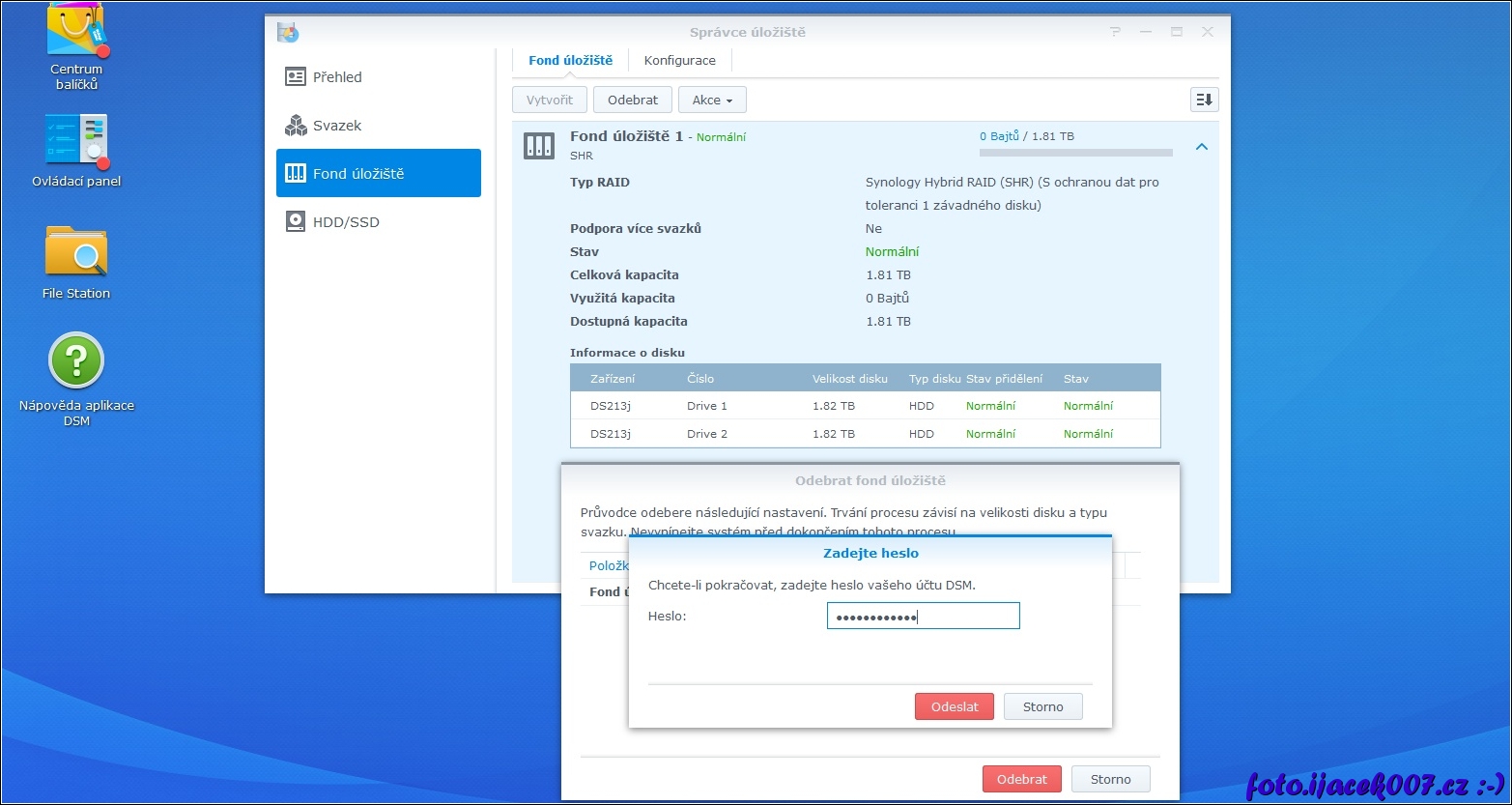Viewport: 1512px width, 805px height.
Task: Click the storage pool disks icon
Action: 539,146
